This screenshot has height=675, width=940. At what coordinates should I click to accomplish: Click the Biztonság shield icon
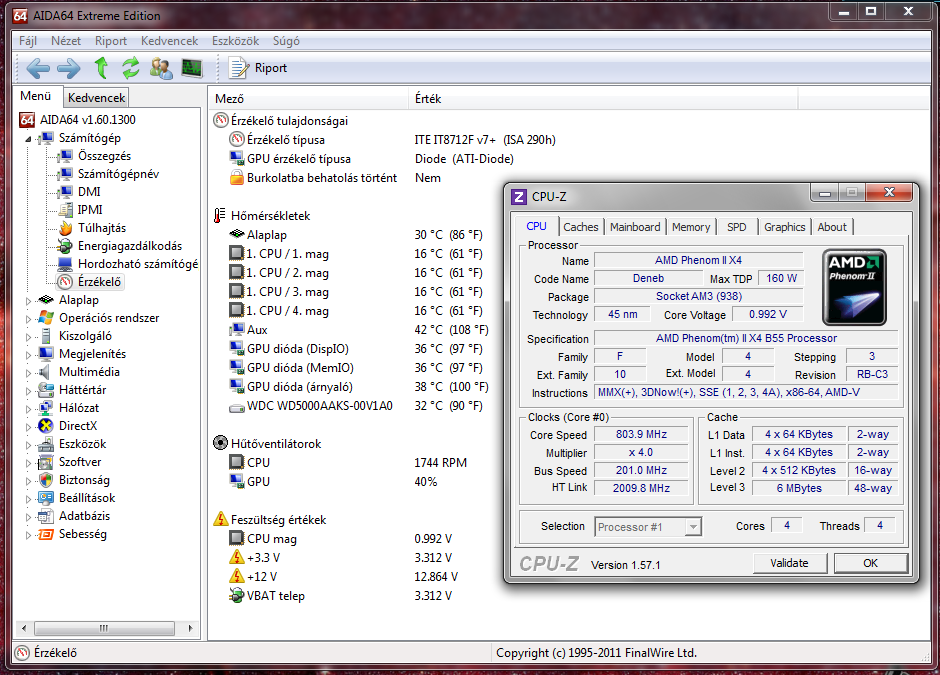(46, 480)
